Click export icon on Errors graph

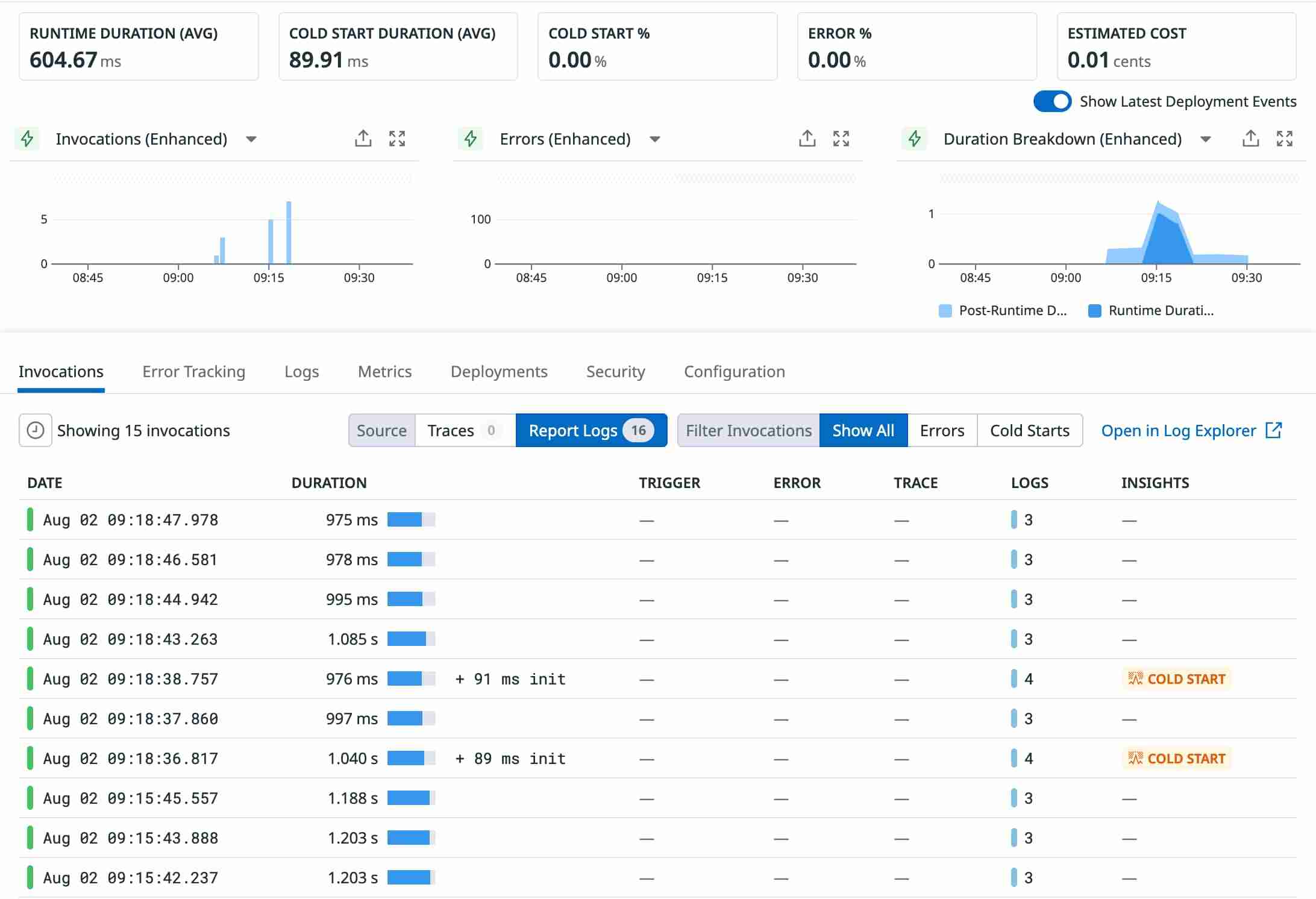[807, 139]
